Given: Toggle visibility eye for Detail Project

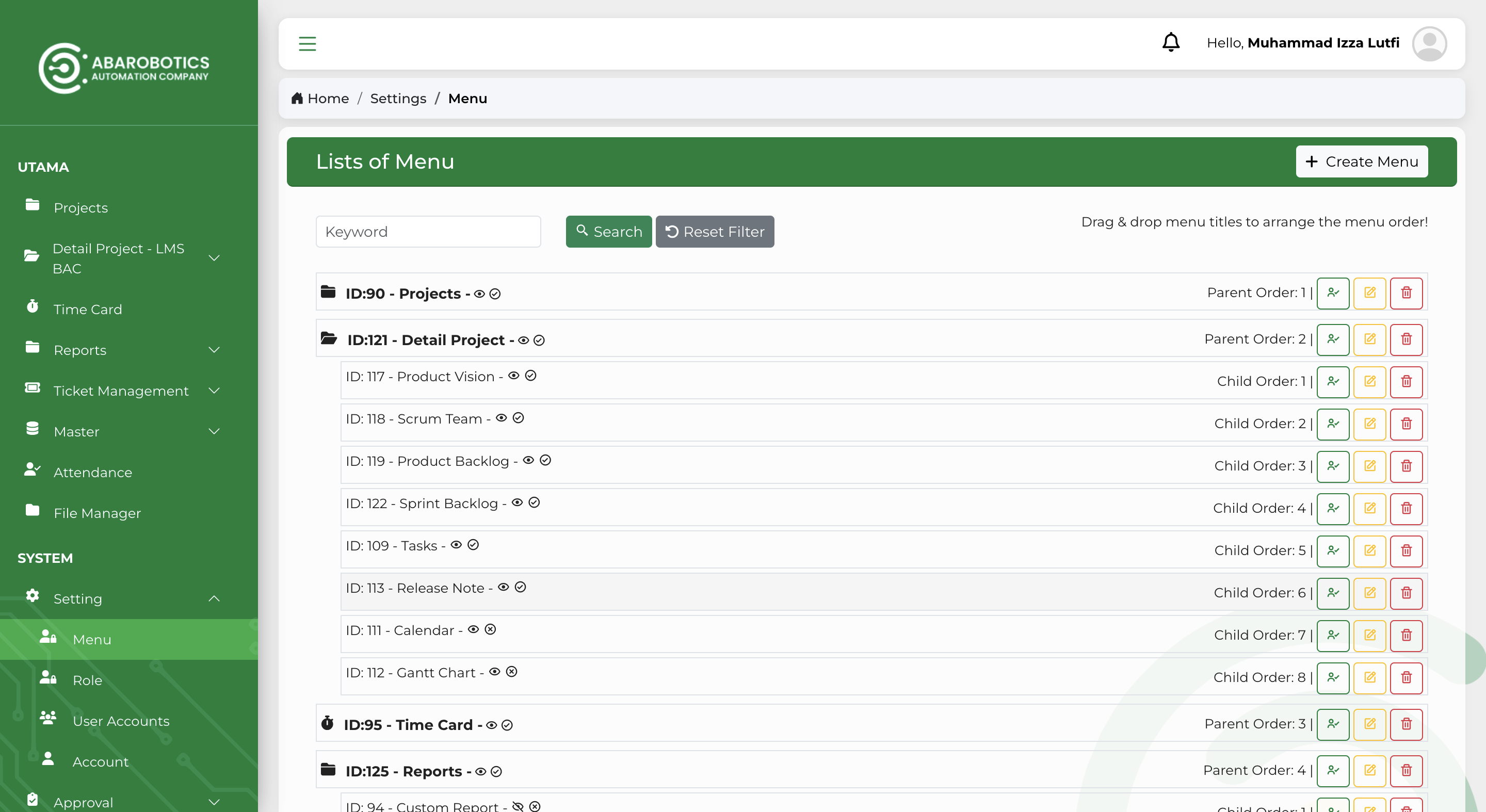Looking at the screenshot, I should (523, 340).
